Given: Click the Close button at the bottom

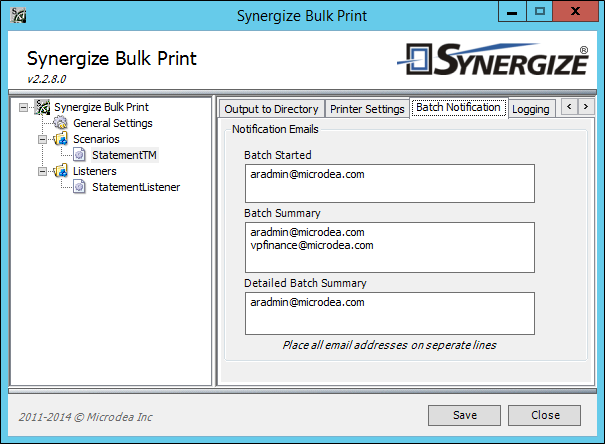Looking at the screenshot, I should pyautogui.click(x=544, y=415).
